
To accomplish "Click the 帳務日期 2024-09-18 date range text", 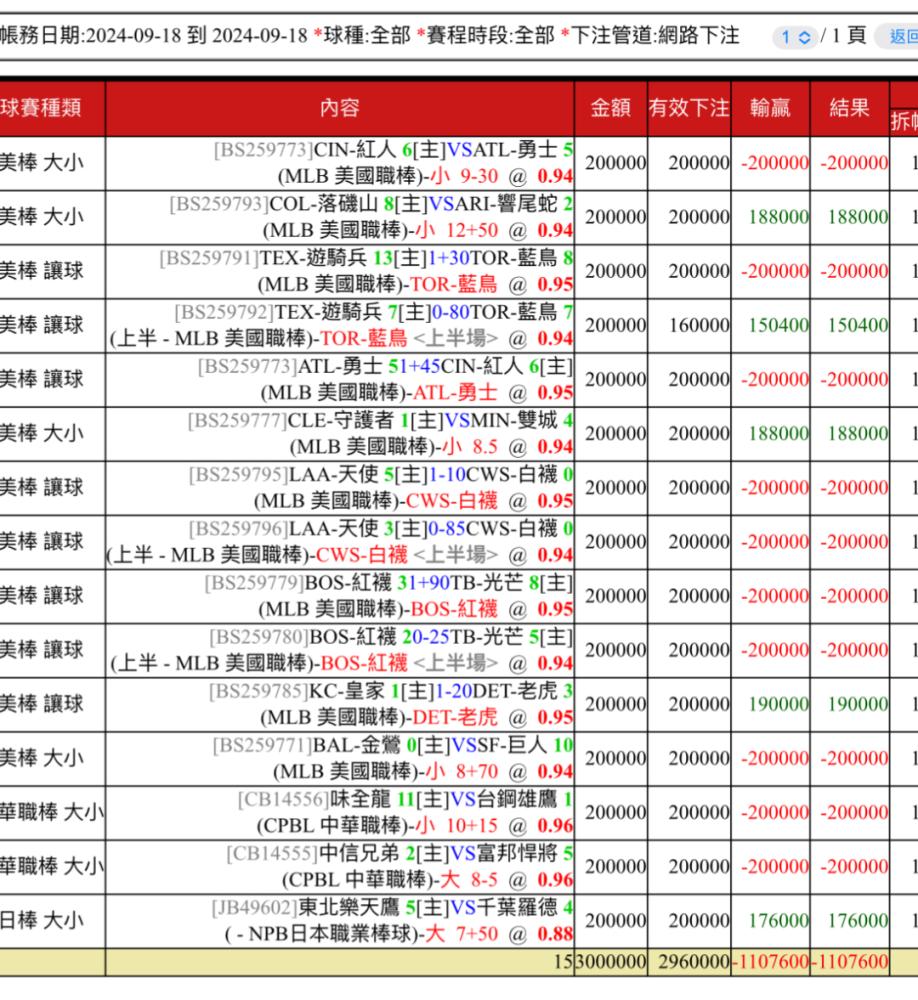I will pyautogui.click(x=154, y=35).
